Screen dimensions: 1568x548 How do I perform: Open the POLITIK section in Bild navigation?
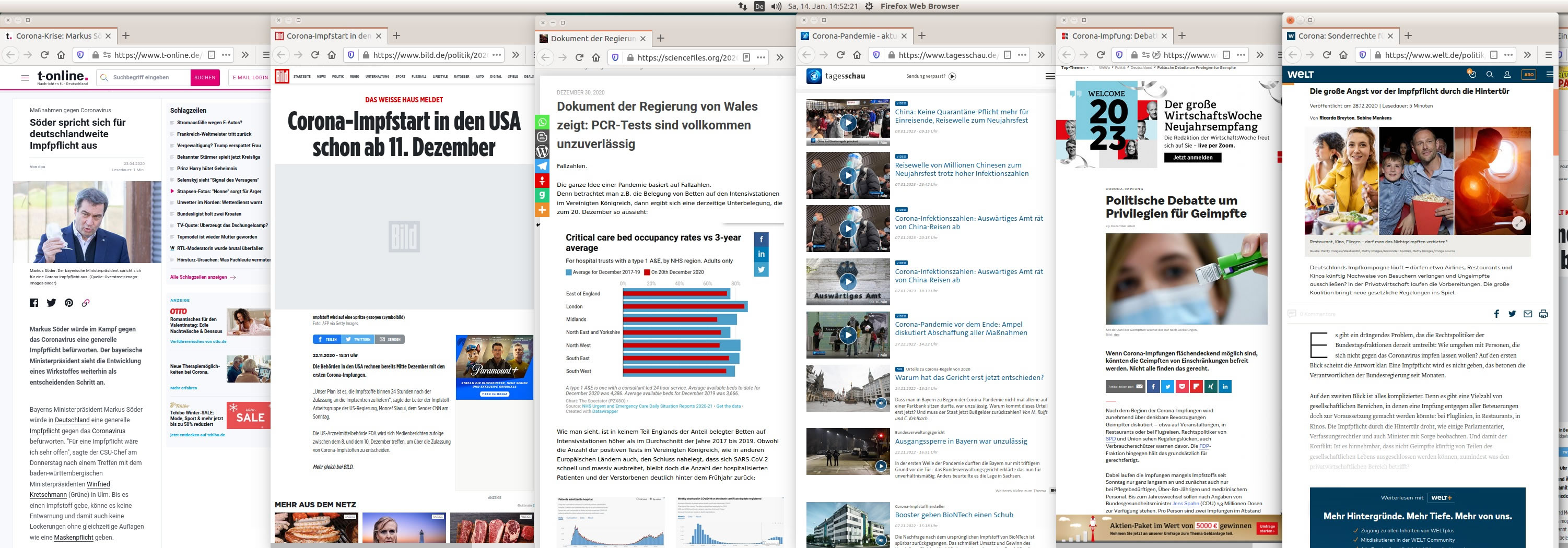click(338, 77)
